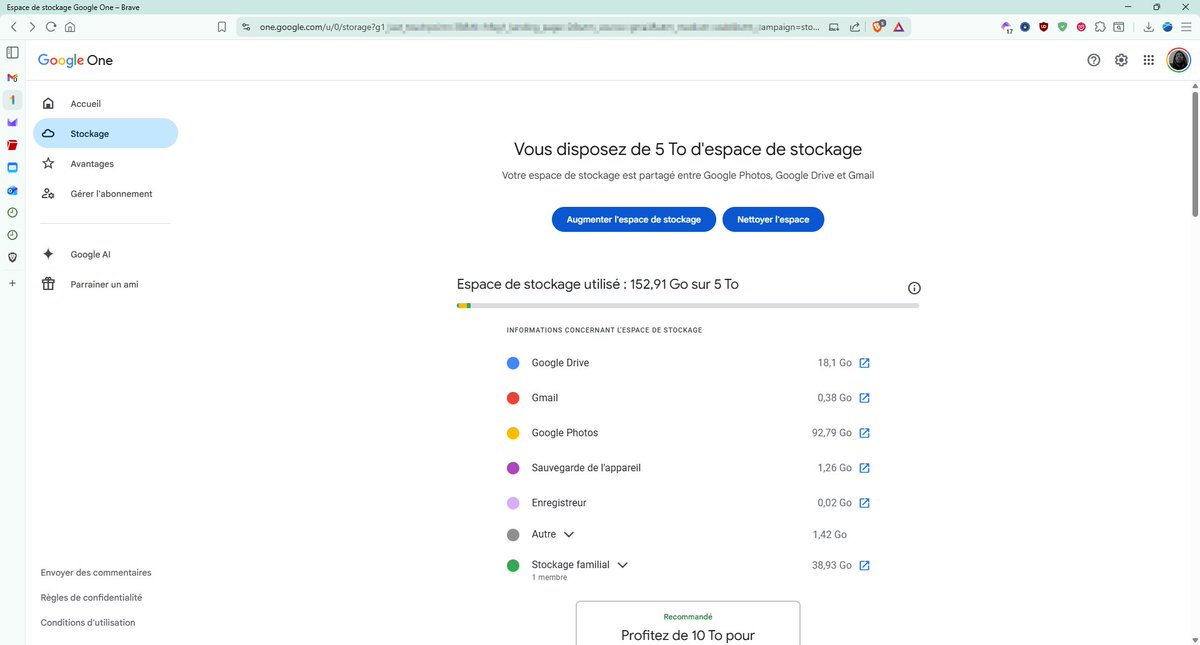Click the Brave Shields lion icon
This screenshot has width=1200, height=645.
coord(879,27)
